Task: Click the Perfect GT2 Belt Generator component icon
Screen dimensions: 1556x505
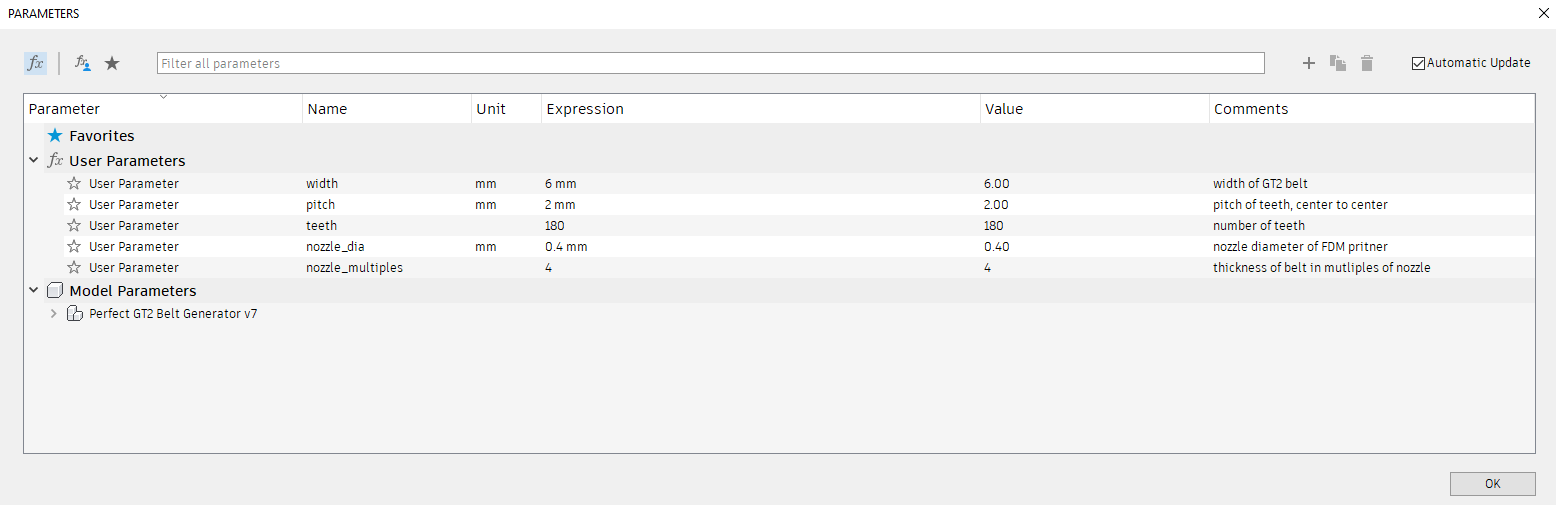Action: point(74,313)
